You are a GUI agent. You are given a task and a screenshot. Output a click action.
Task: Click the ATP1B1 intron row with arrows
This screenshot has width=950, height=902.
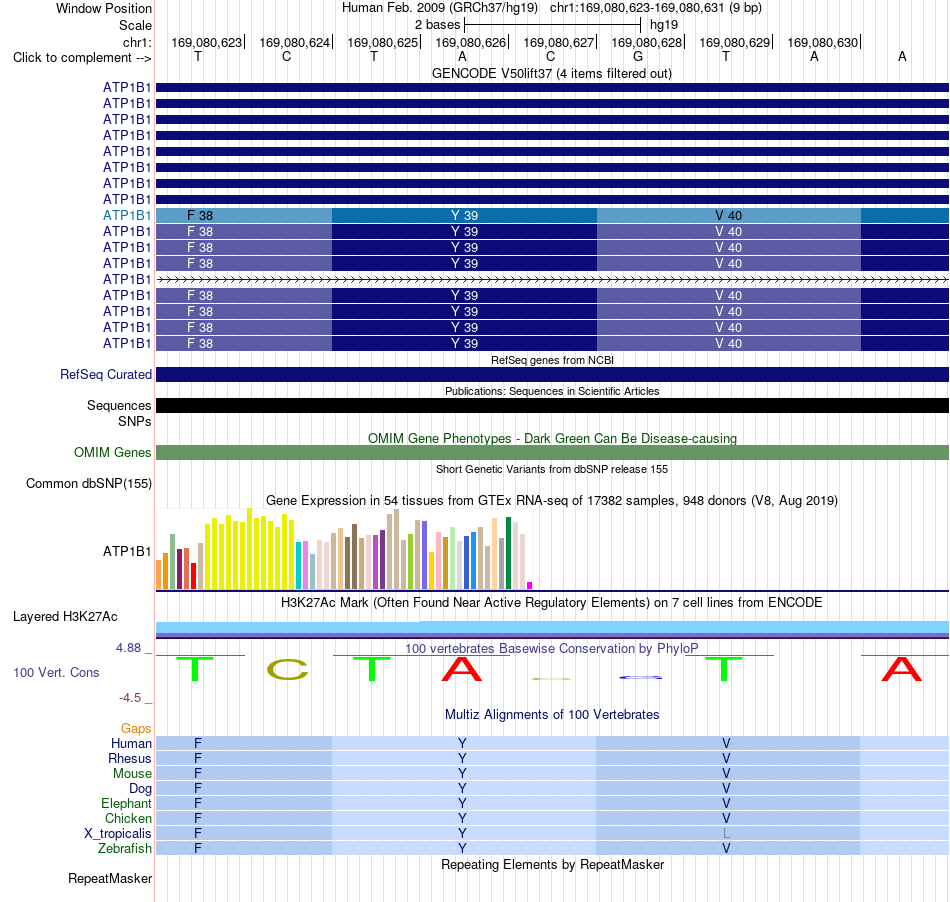[x=552, y=279]
